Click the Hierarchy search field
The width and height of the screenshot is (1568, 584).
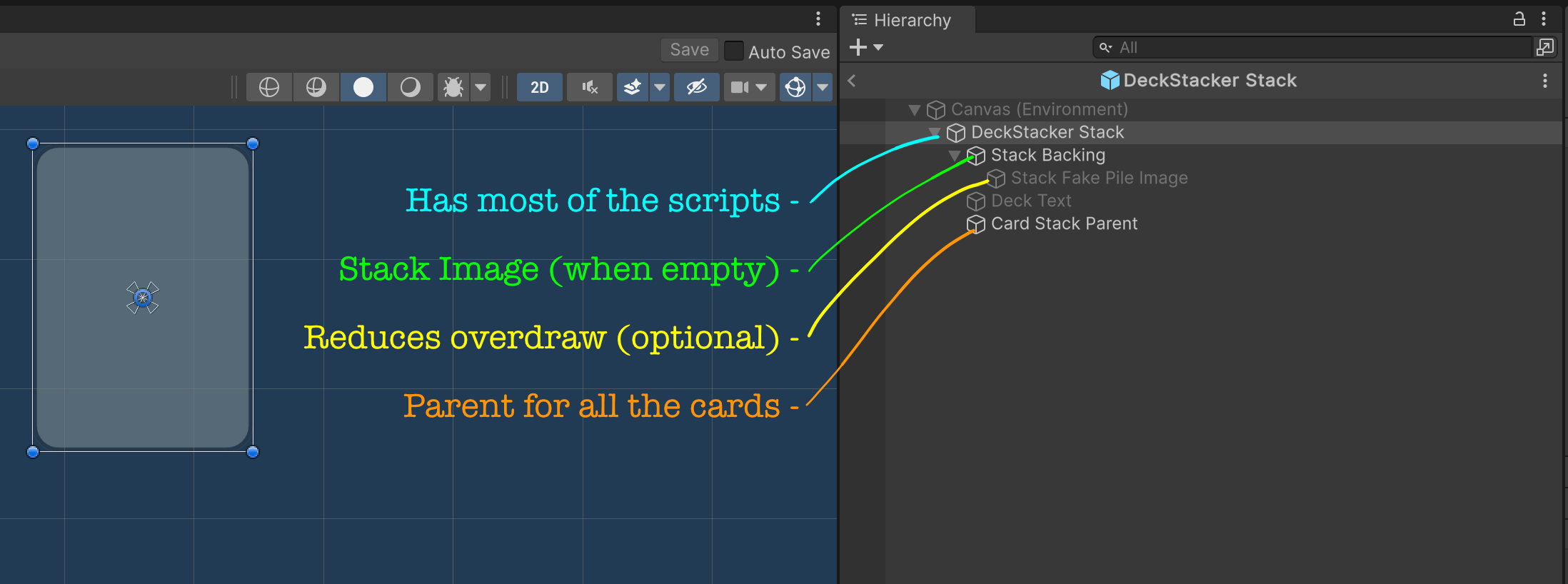1312,48
